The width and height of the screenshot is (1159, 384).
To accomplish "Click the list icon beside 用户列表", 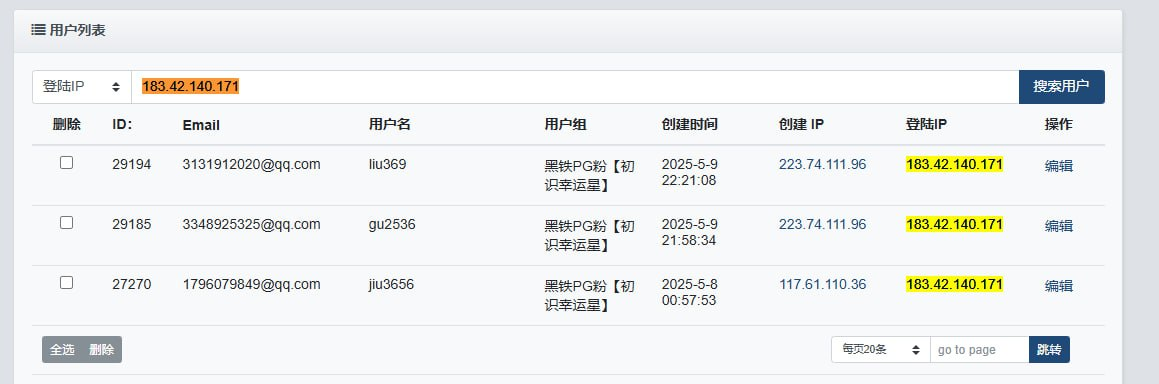I will pyautogui.click(x=38, y=30).
